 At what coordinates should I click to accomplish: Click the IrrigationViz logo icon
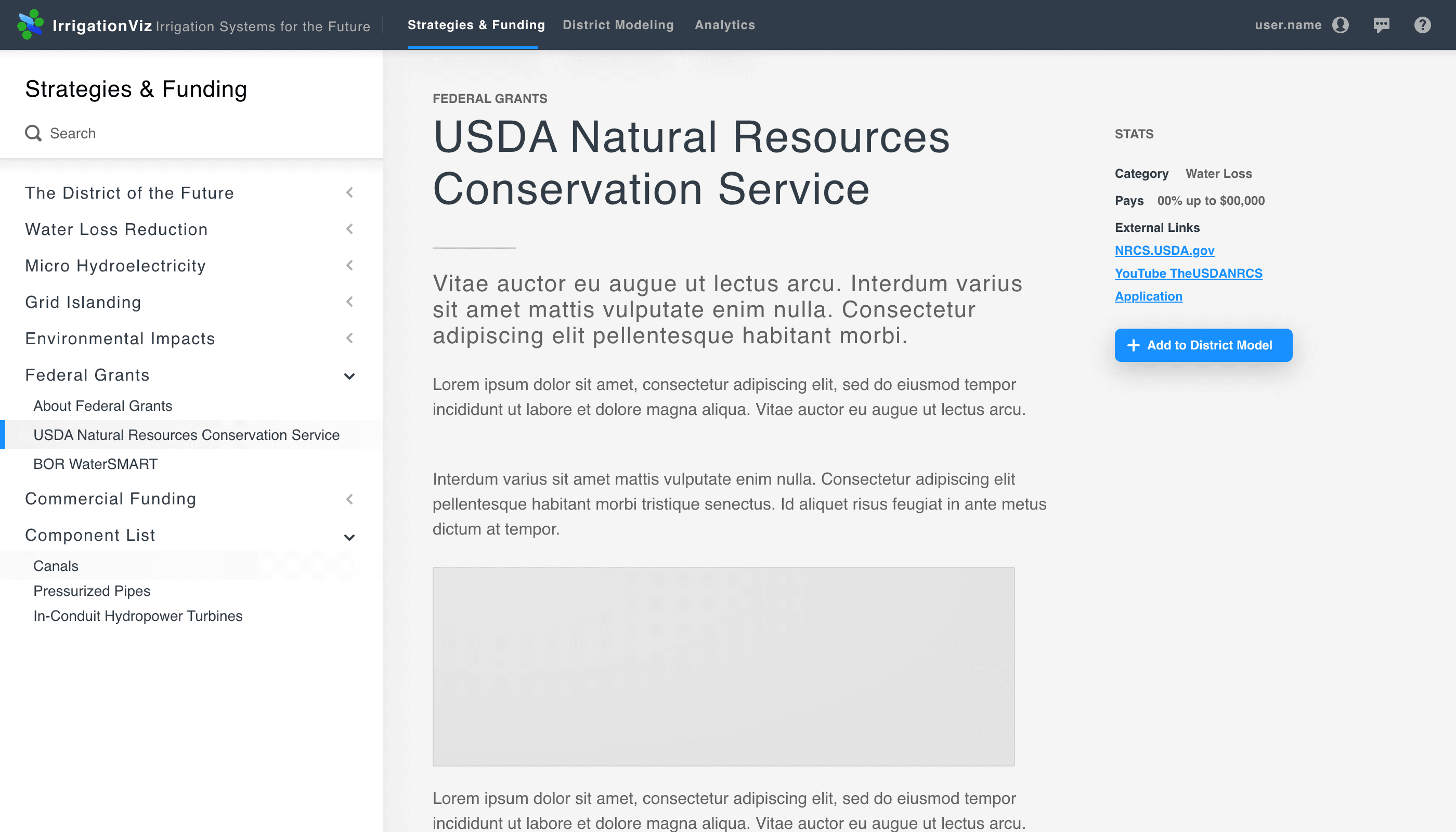coord(30,24)
